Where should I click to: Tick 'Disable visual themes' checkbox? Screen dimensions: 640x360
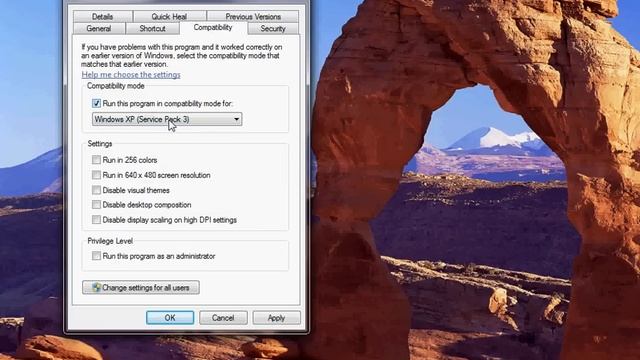point(96,190)
